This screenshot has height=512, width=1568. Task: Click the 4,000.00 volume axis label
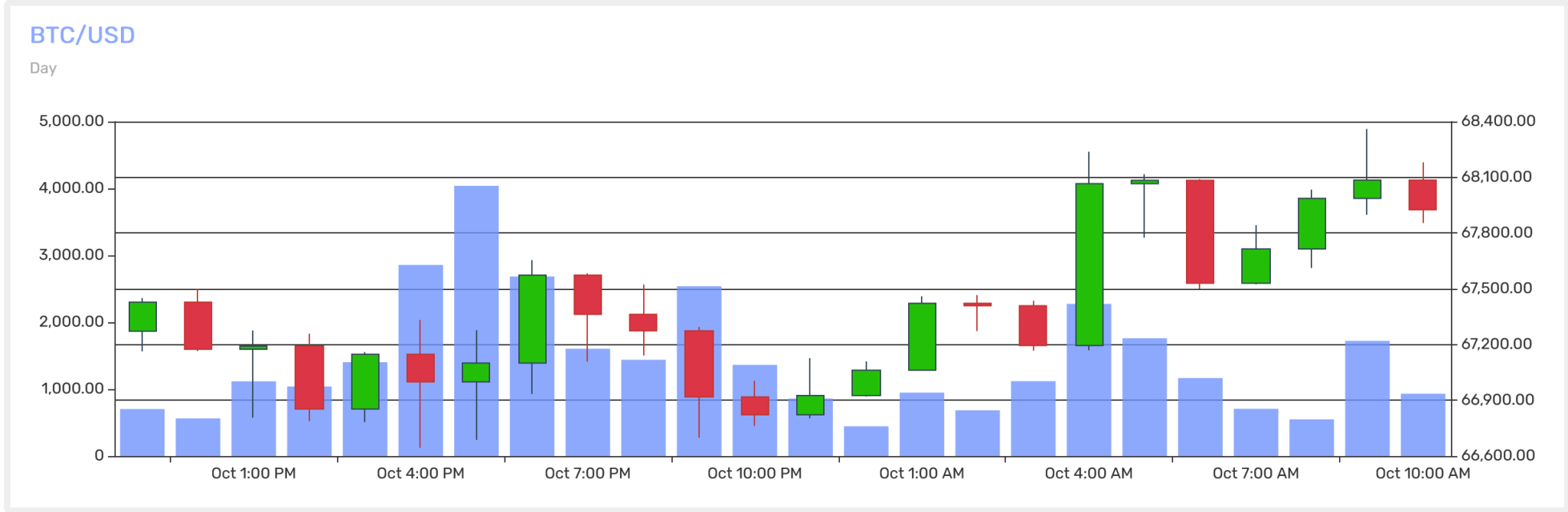click(x=71, y=188)
